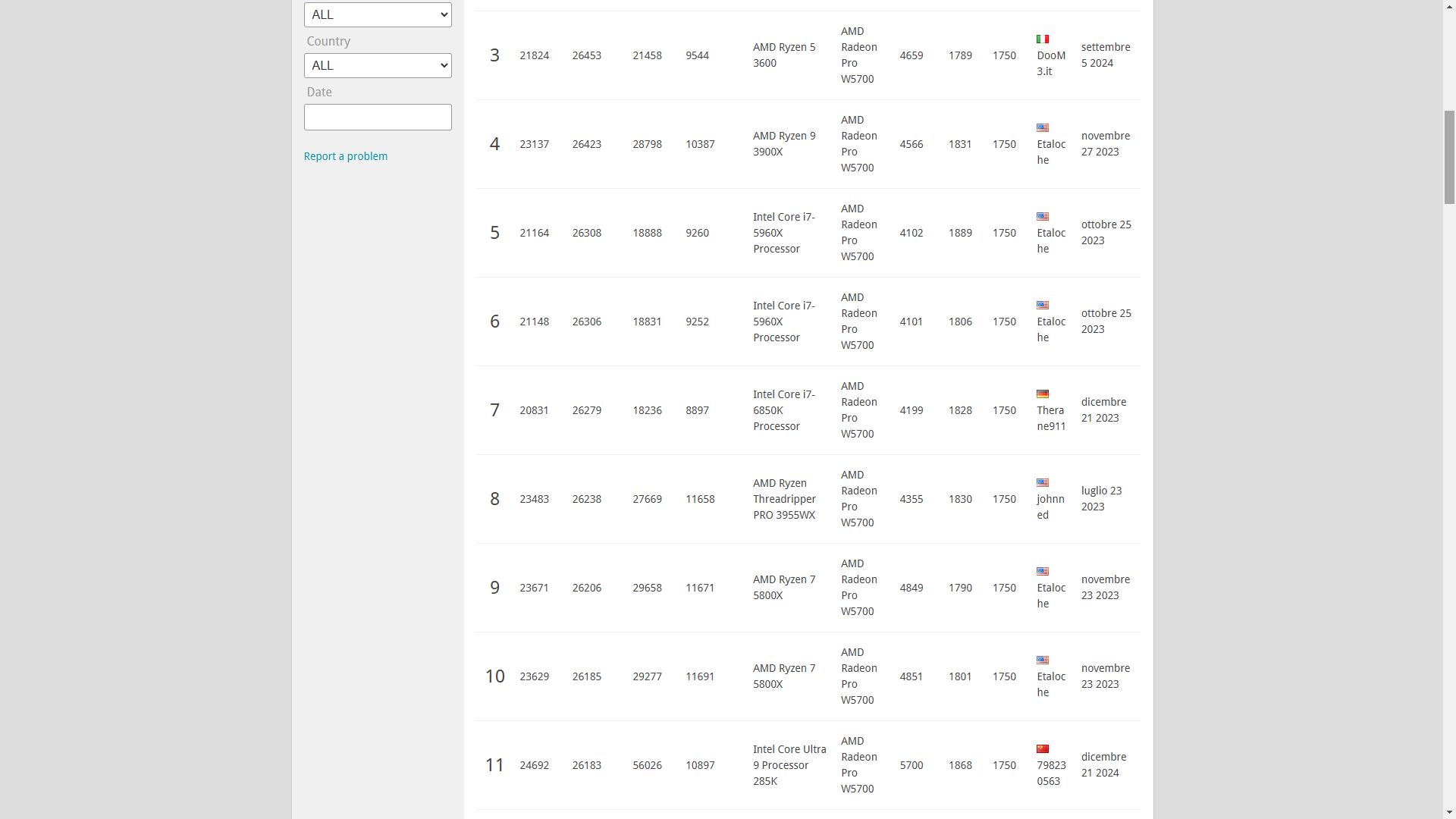Select the Therane911 username
This screenshot has height=819, width=1456.
tap(1051, 419)
